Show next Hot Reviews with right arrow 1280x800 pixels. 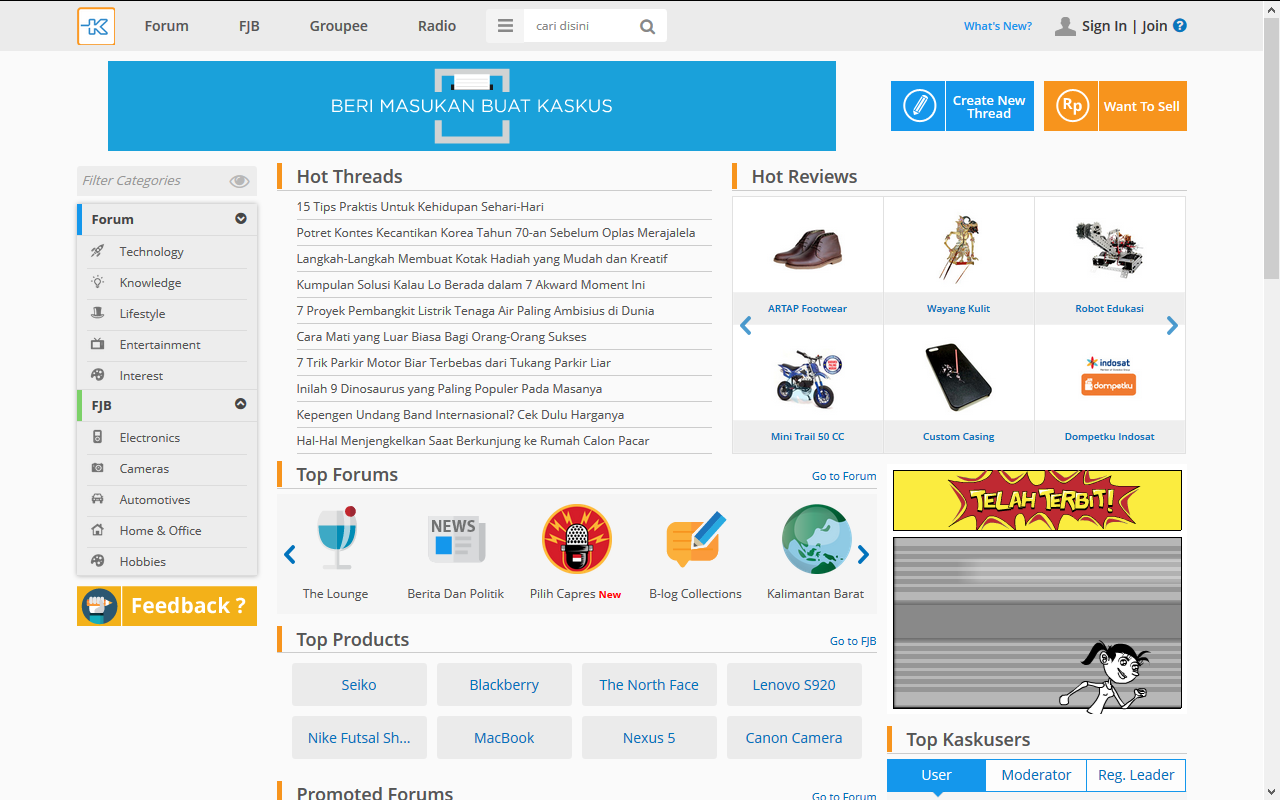(1172, 325)
